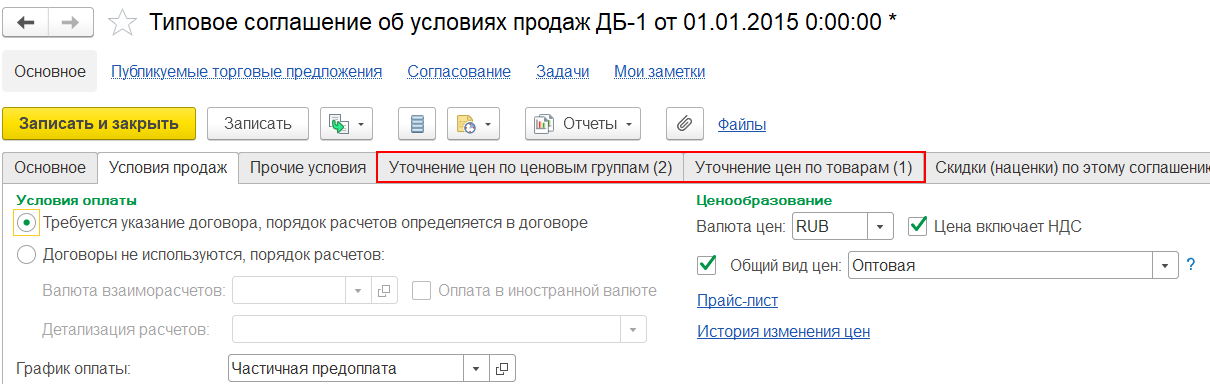Select Договоры не используются radio option
The image size is (1210, 384).
(x=27, y=254)
